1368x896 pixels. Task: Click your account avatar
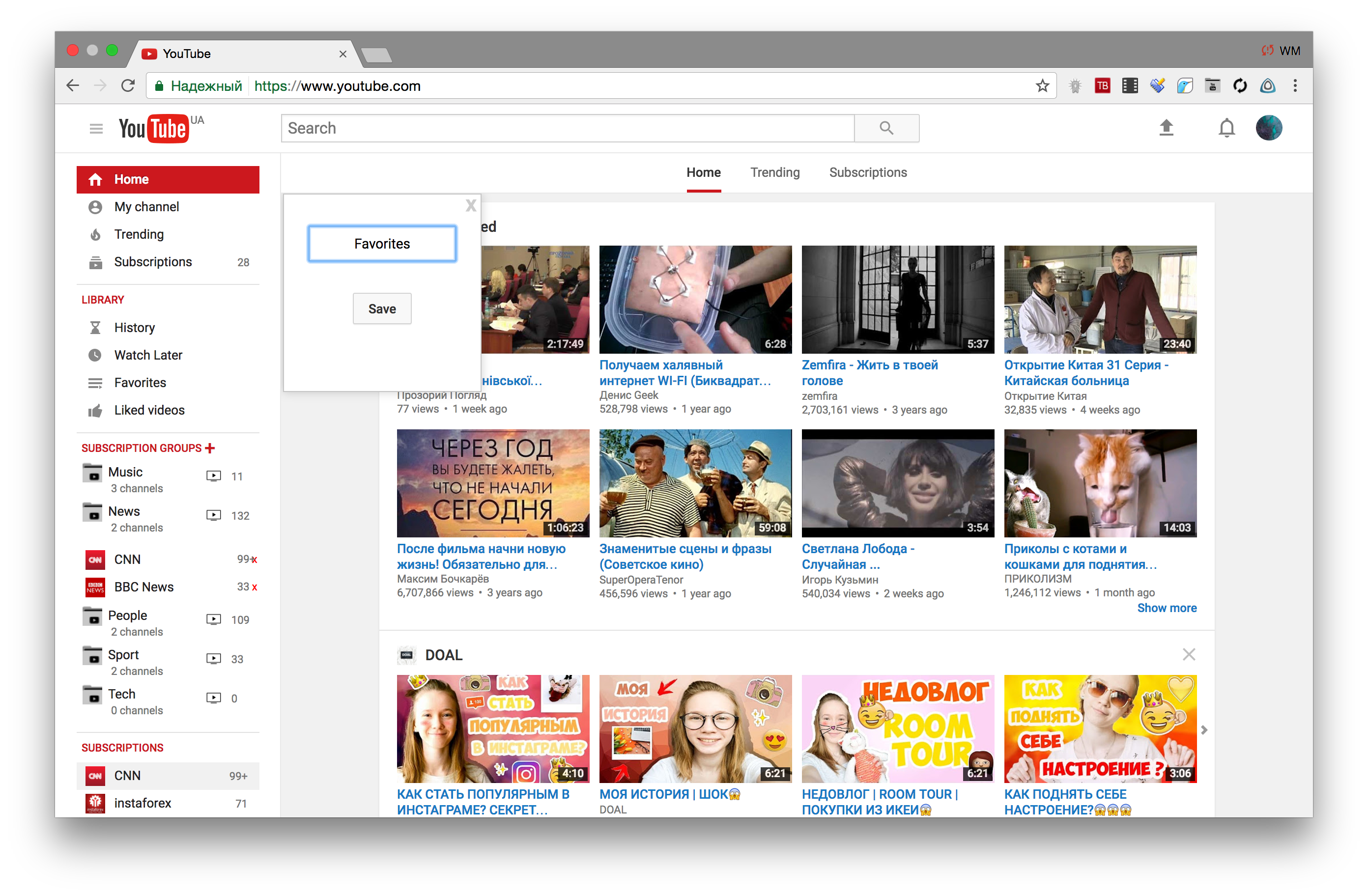coord(1270,128)
